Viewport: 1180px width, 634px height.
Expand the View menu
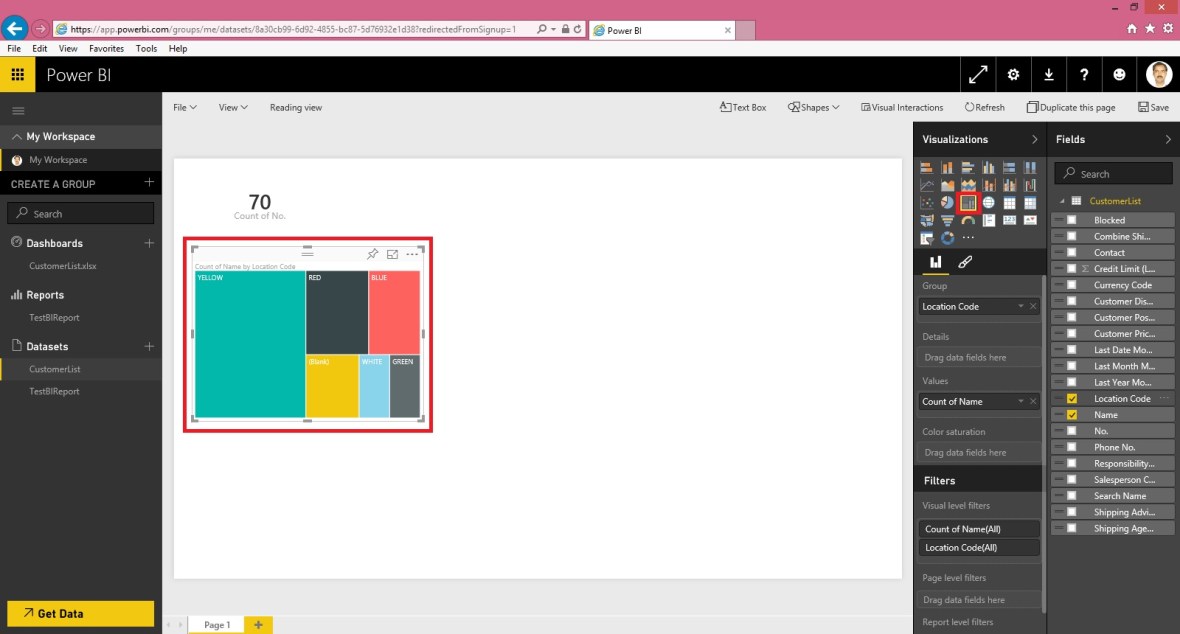point(231,107)
